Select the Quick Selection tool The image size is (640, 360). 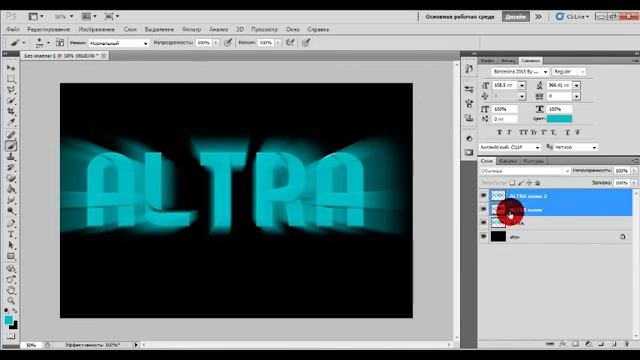tap(11, 100)
